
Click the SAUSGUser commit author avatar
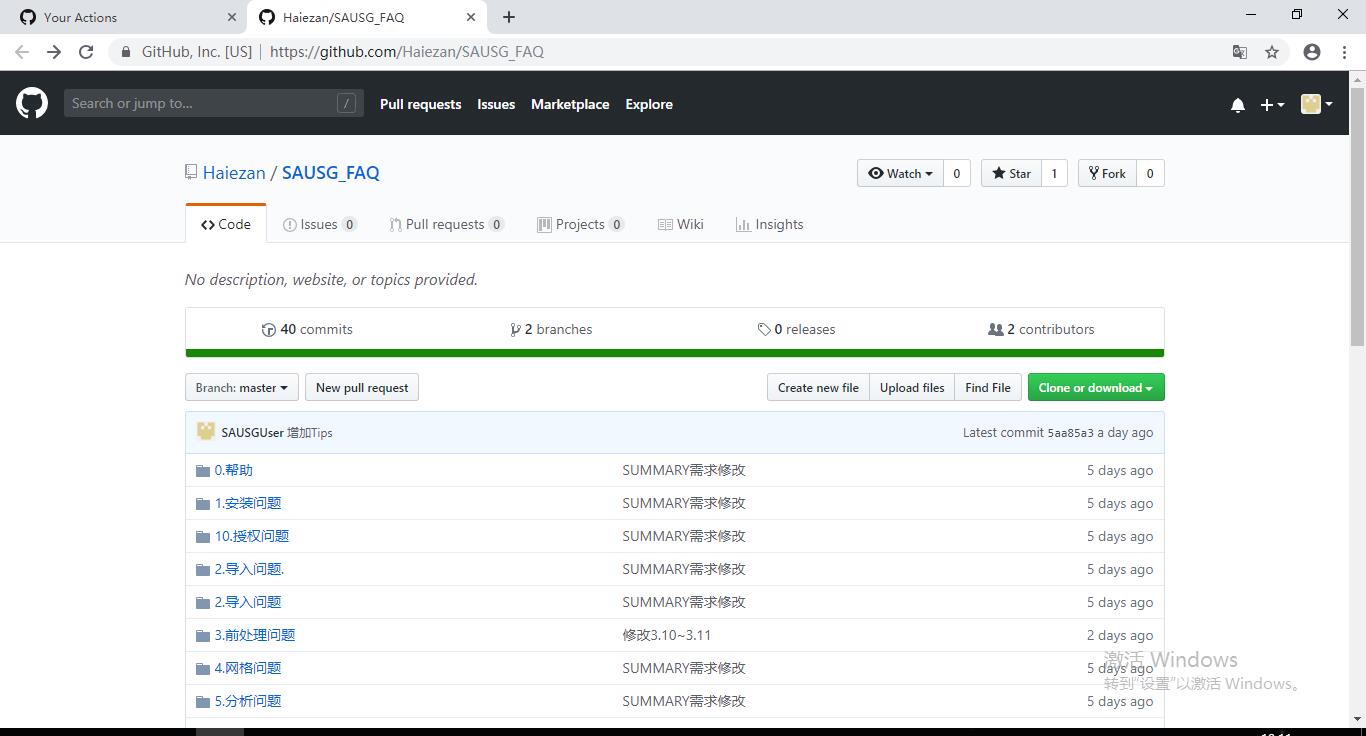(x=206, y=432)
